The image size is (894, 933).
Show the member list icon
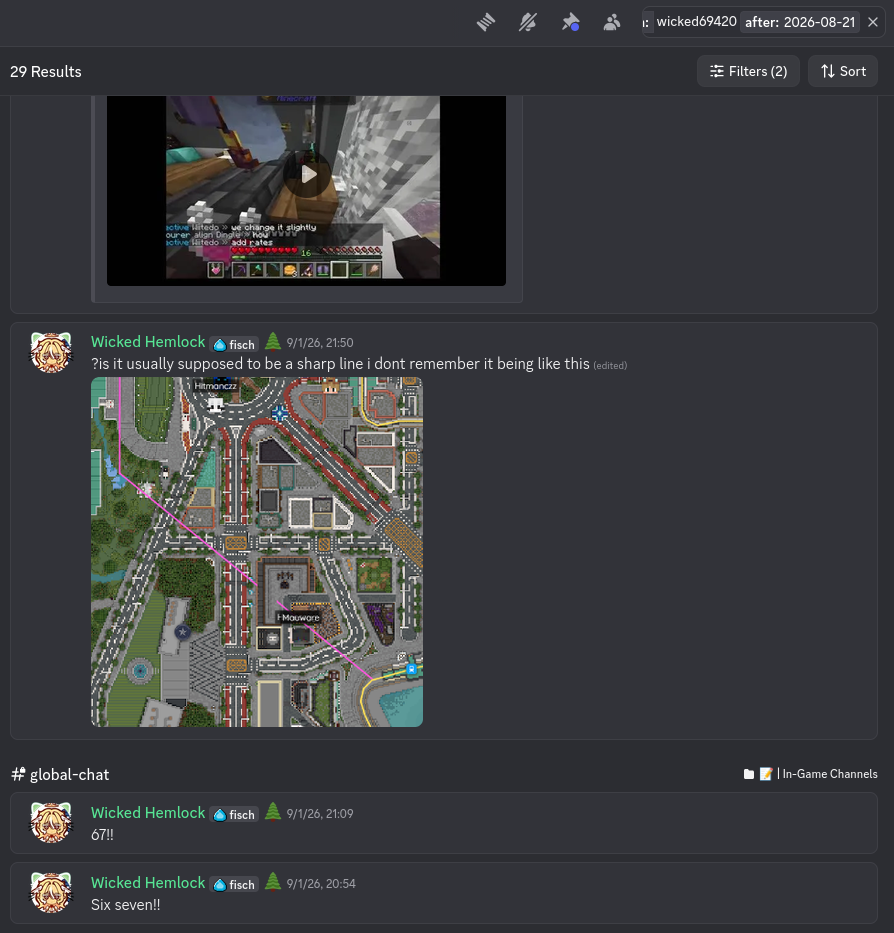(612, 23)
